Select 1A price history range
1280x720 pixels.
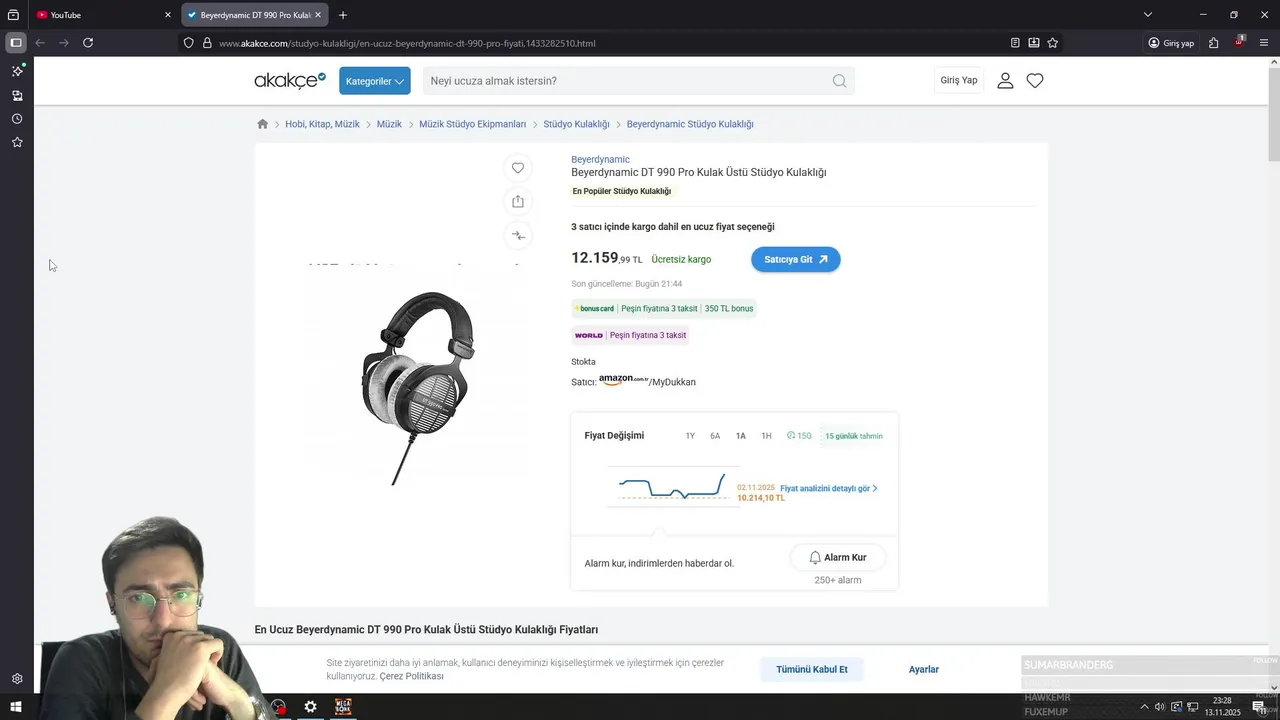pyautogui.click(x=741, y=436)
